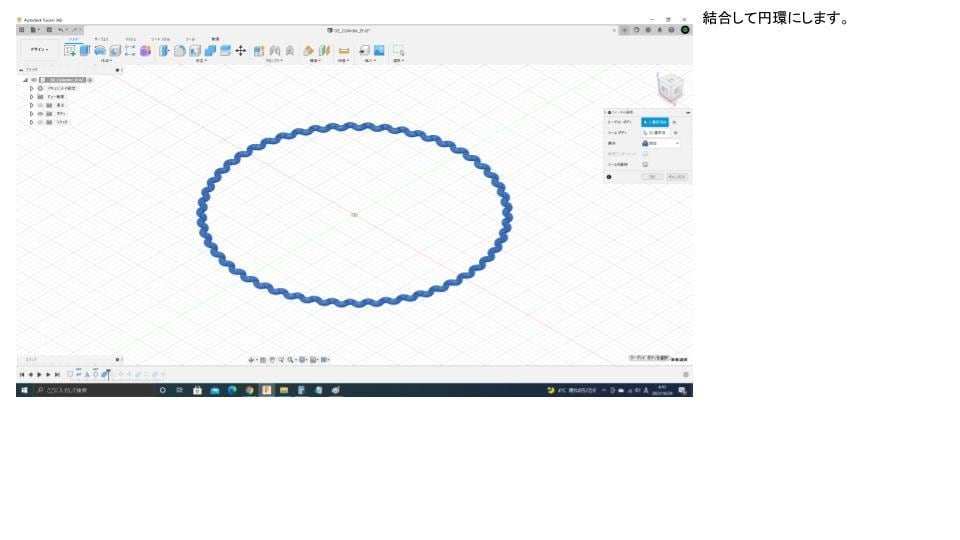Image resolution: width=960 pixels, height=540 pixels.
Task: Switch to the Solid tab
Action: (x=73, y=39)
